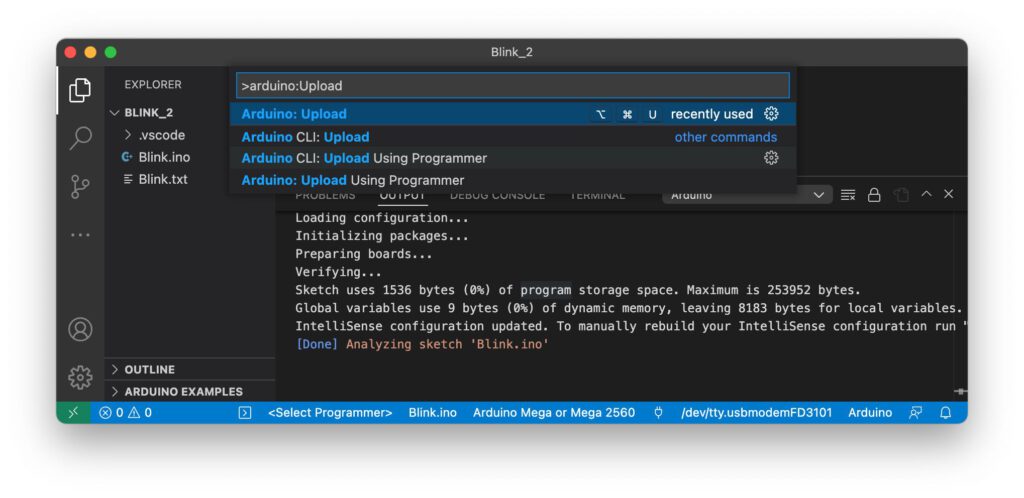Show additional views ellipsis in activity bar
1024x498 pixels.
pyautogui.click(x=80, y=235)
